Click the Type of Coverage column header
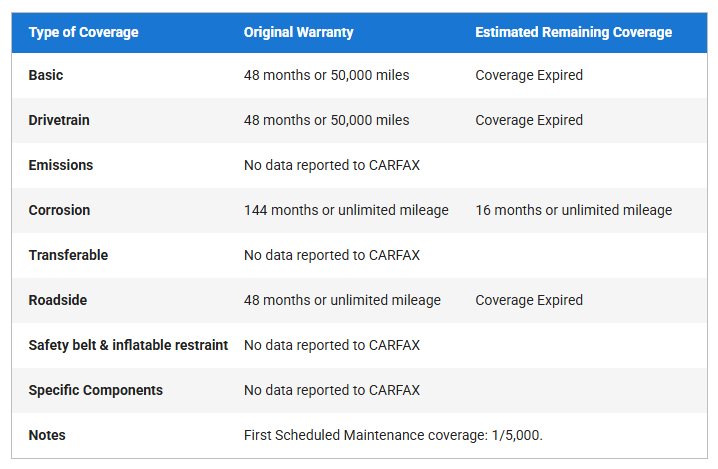This screenshot has width=718, height=469. click(x=84, y=32)
